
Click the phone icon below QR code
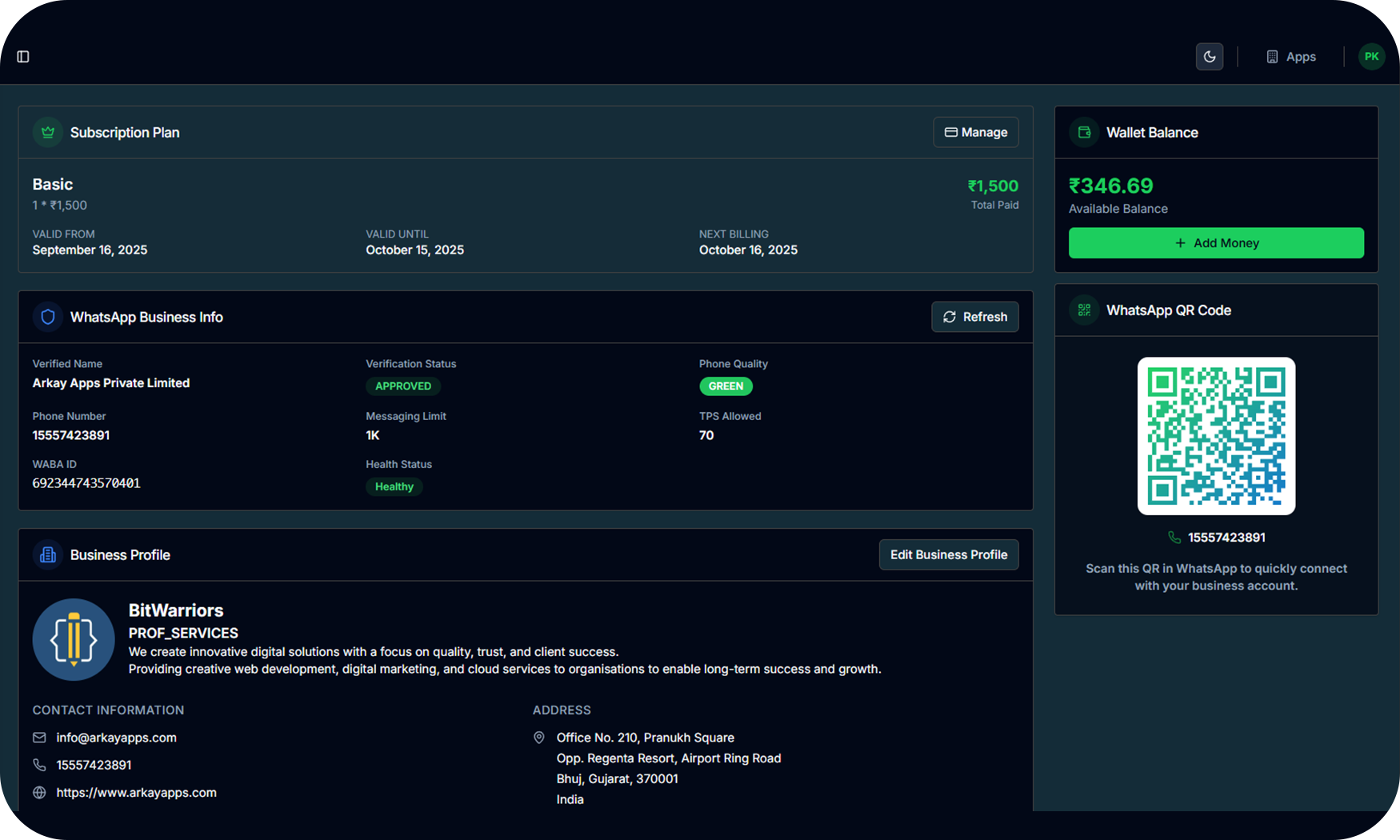pyautogui.click(x=1174, y=538)
